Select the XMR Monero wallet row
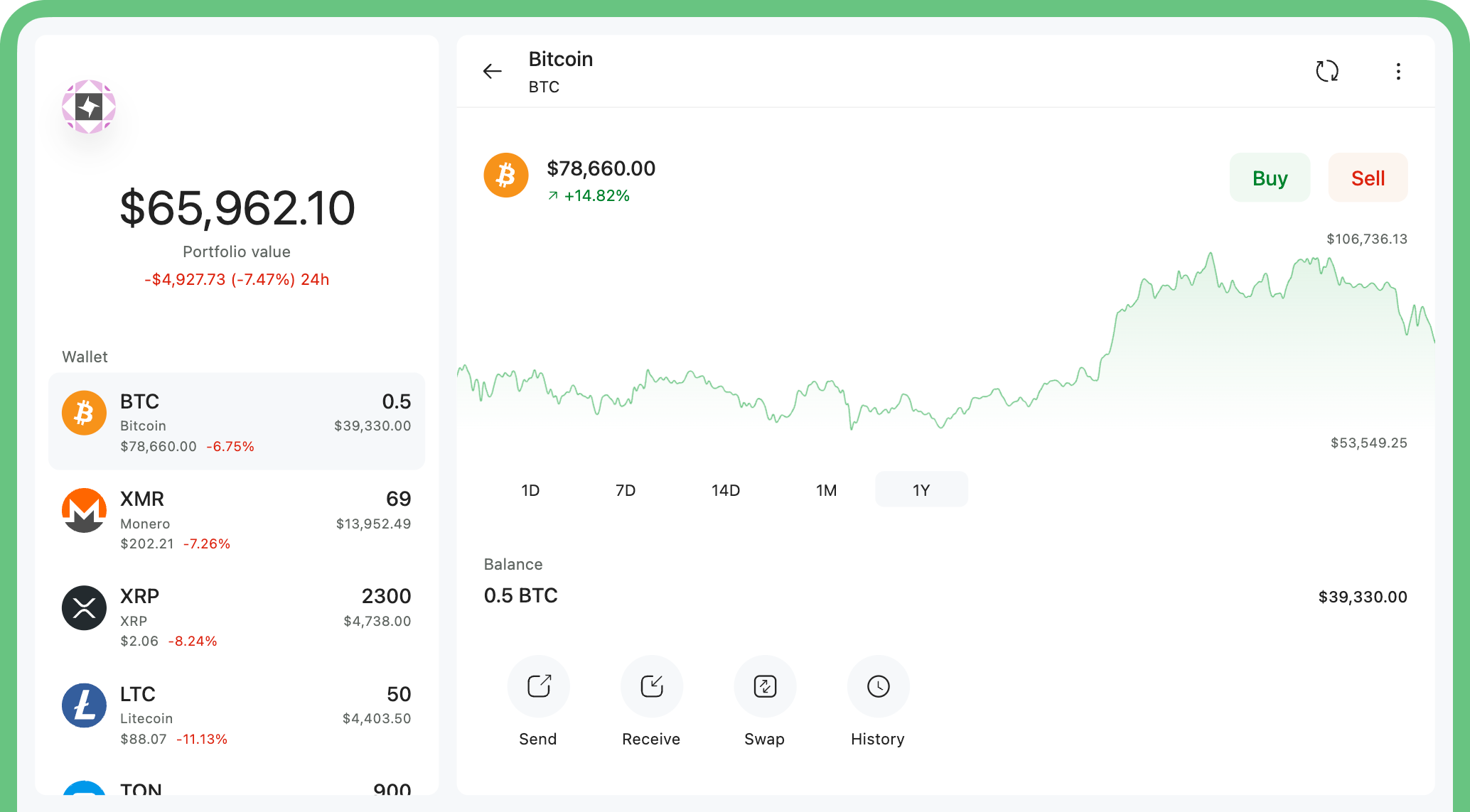This screenshot has width=1470, height=812. point(236,519)
